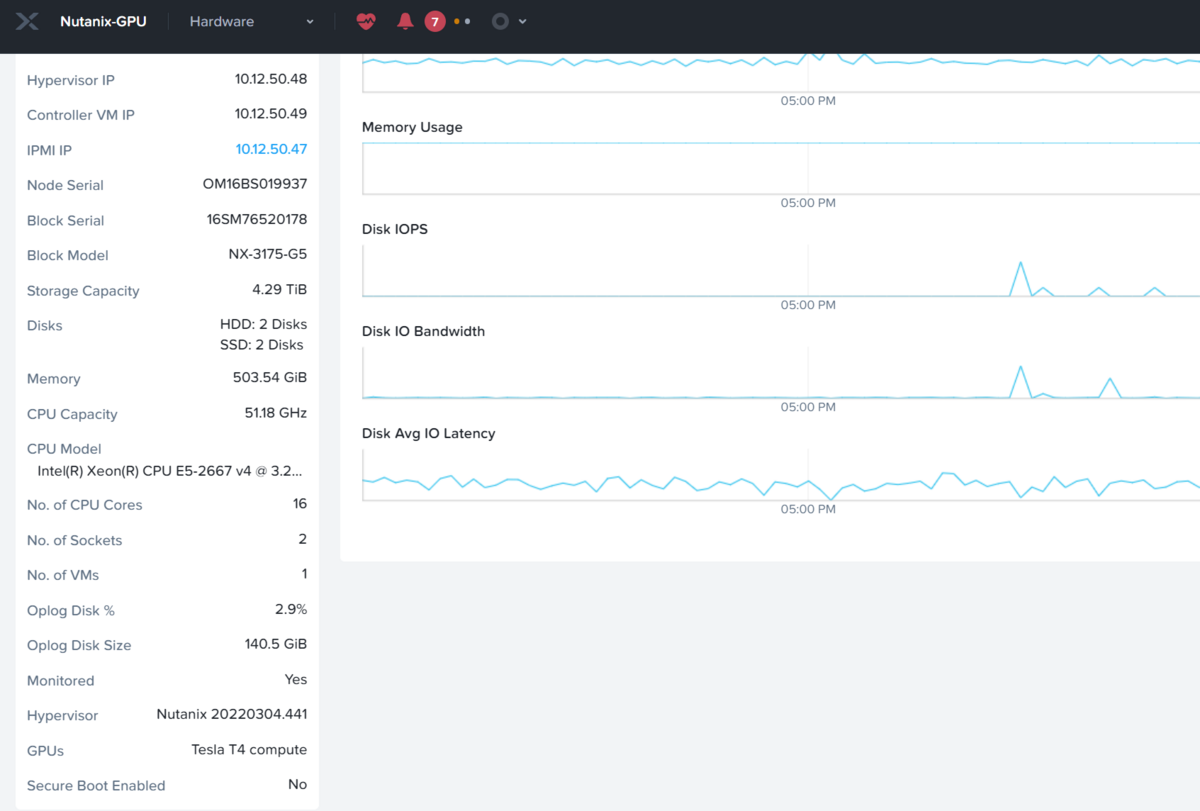The height and width of the screenshot is (811, 1200).
Task: Open the IPMI IP link 10.12.50.47
Action: pos(271,149)
